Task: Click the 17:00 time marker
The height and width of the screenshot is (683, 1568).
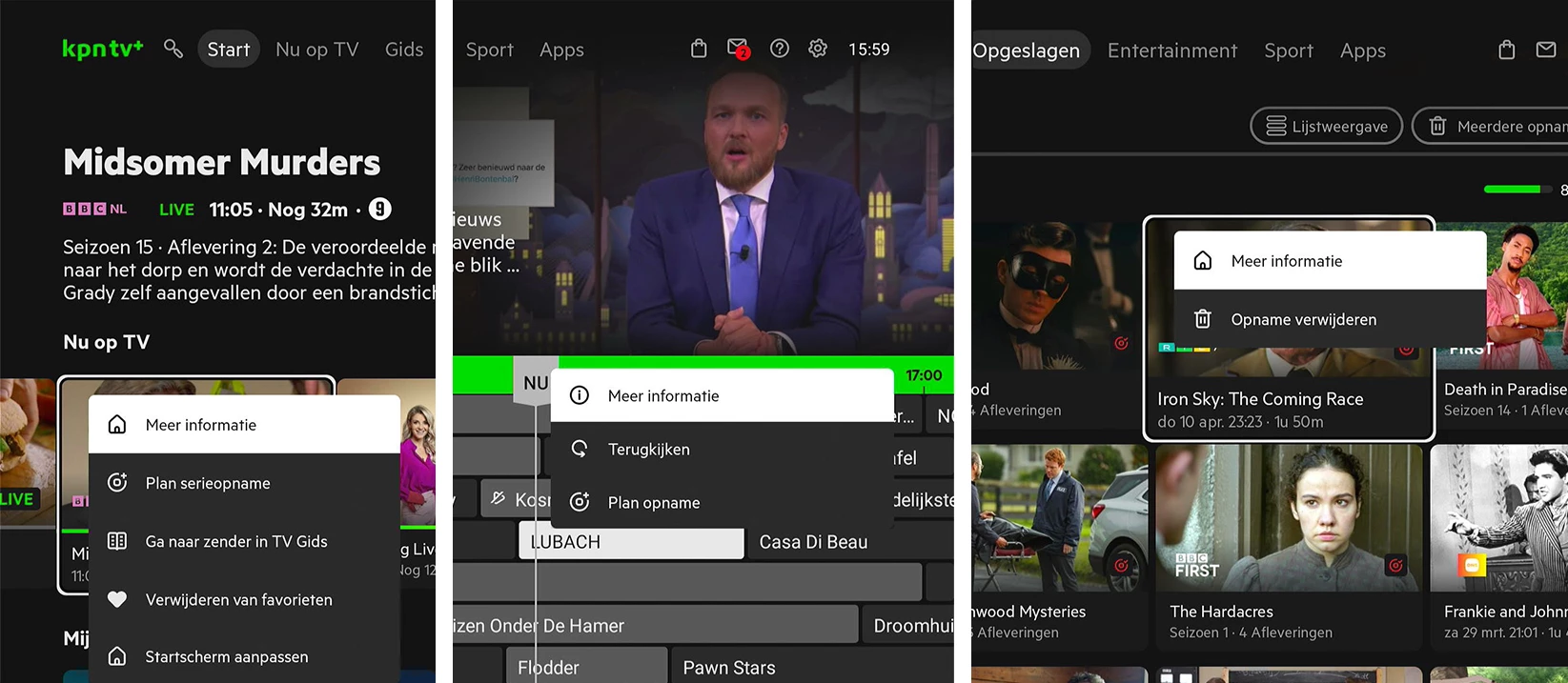Action: point(924,375)
